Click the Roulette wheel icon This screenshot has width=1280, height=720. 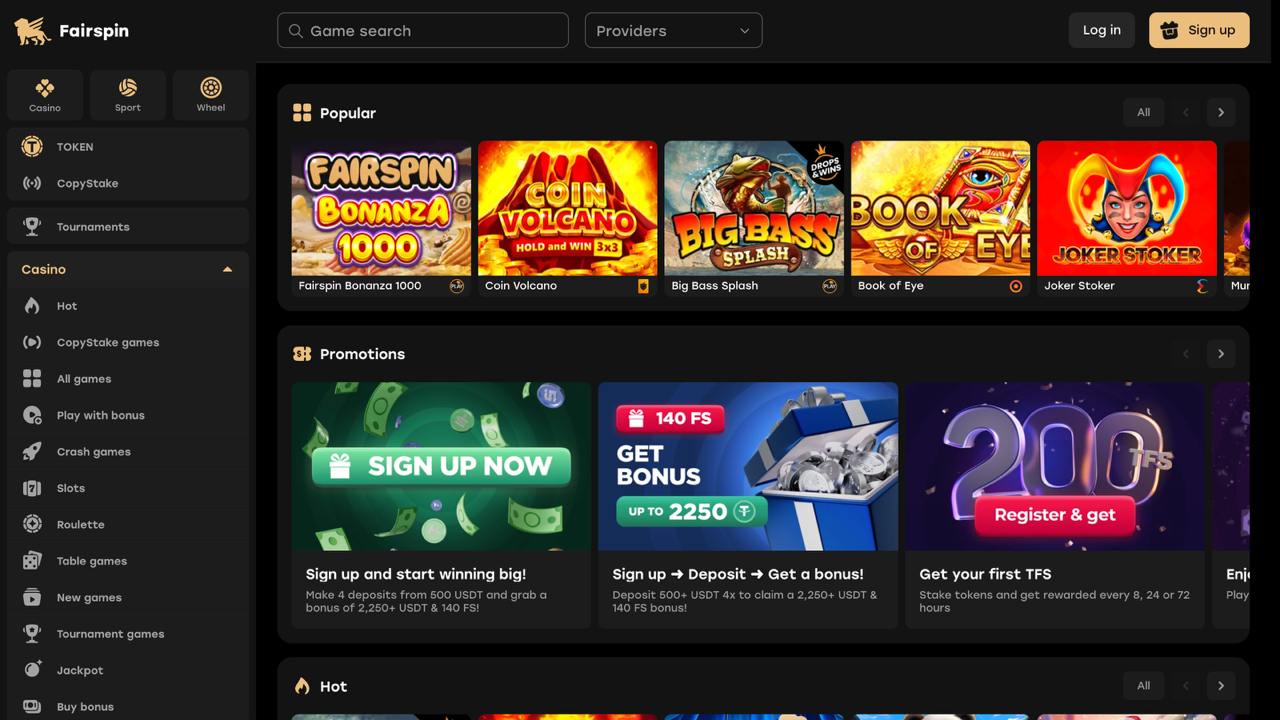pos(32,524)
